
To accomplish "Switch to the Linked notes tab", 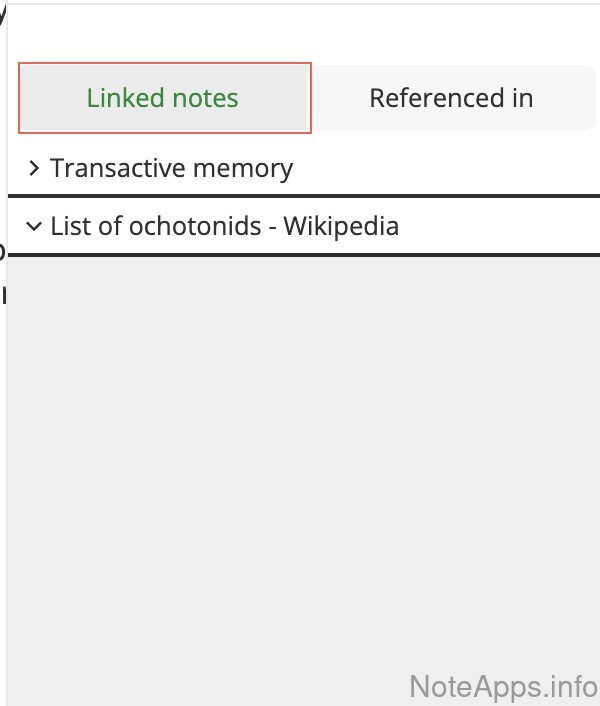I will click(x=163, y=98).
